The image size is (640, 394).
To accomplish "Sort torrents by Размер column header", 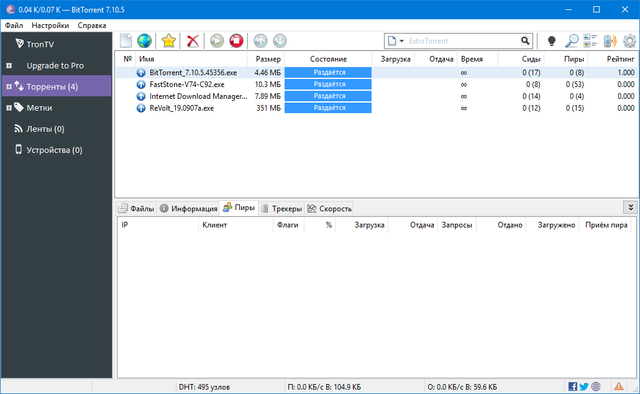I will [x=266, y=59].
